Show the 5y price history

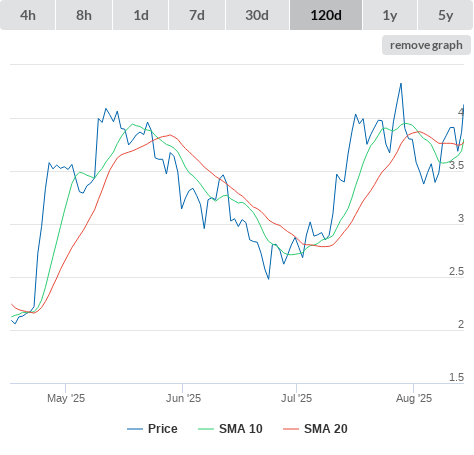(445, 15)
